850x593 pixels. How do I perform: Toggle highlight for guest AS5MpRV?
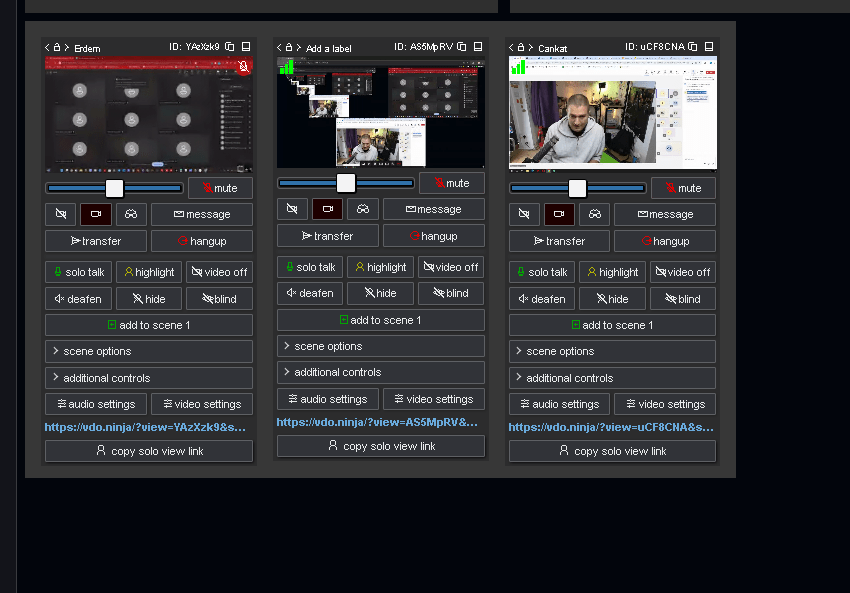tap(381, 267)
